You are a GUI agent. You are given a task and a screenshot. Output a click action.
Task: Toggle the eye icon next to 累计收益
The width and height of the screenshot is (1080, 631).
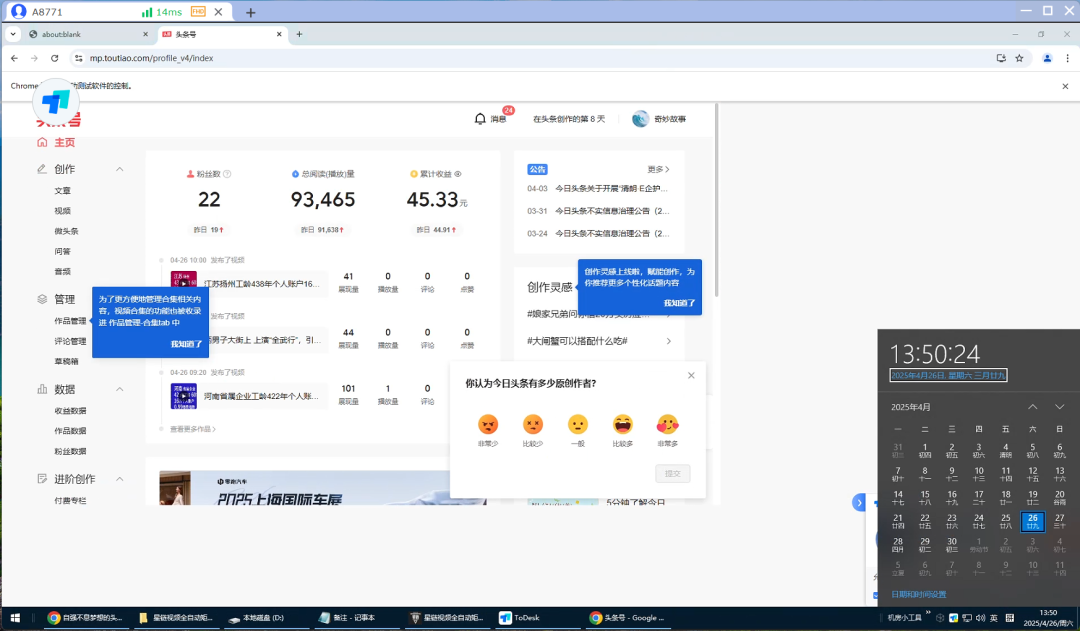pos(457,174)
